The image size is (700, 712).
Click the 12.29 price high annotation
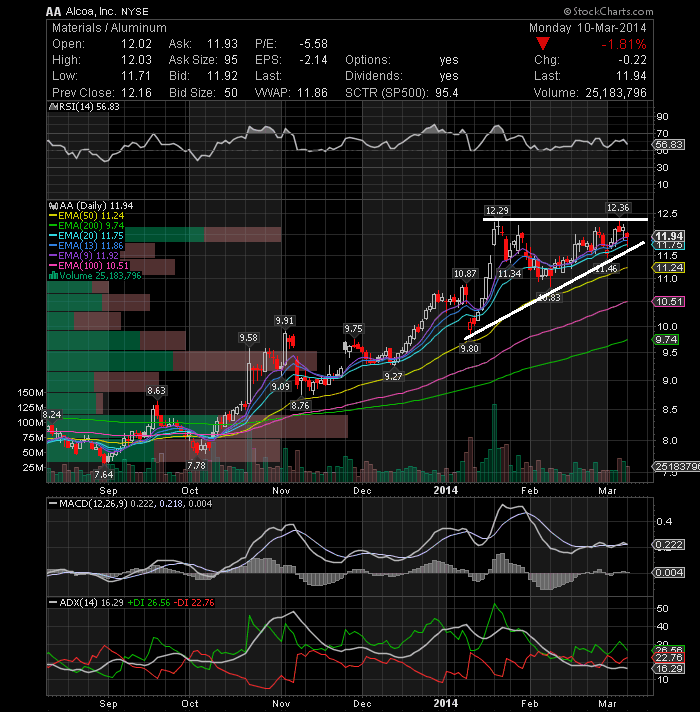pyautogui.click(x=497, y=211)
